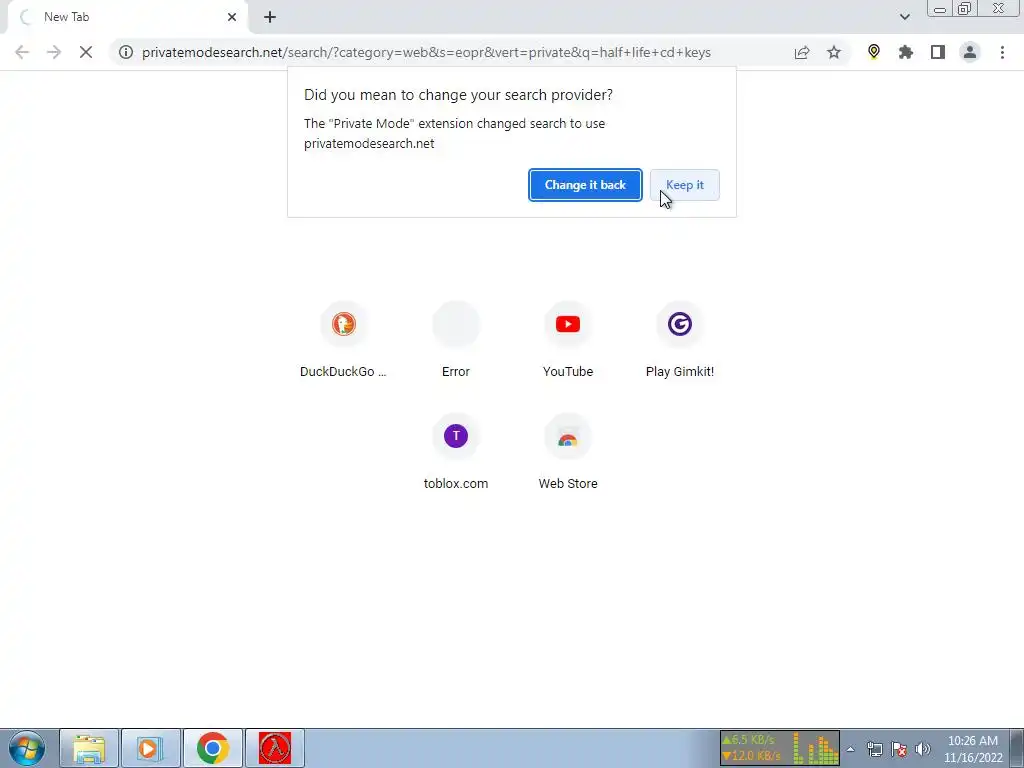Open the YouTube shortcut

click(x=568, y=340)
